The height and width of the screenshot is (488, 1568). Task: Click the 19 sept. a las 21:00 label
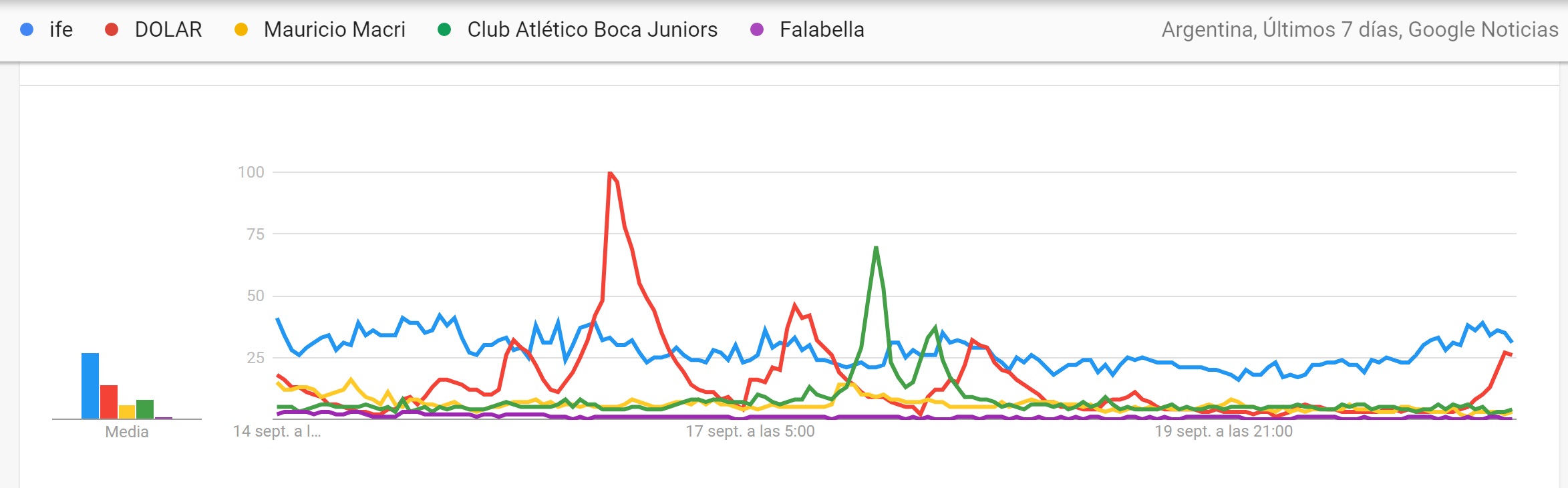pos(1224,431)
